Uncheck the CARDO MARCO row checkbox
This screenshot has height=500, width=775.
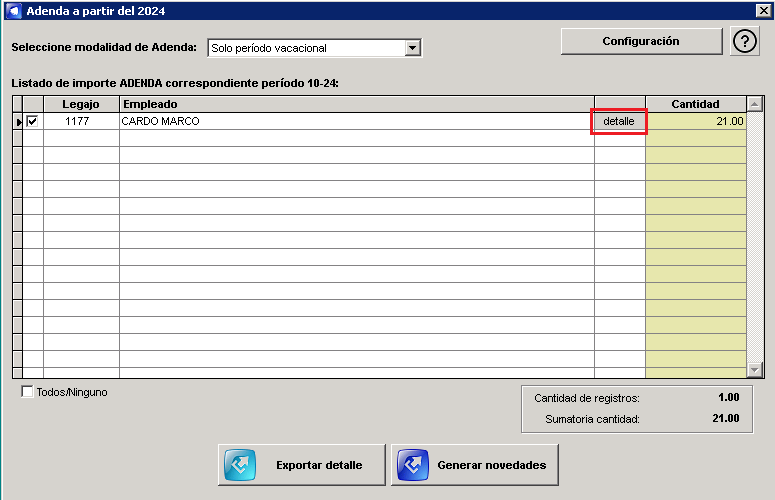point(32,121)
